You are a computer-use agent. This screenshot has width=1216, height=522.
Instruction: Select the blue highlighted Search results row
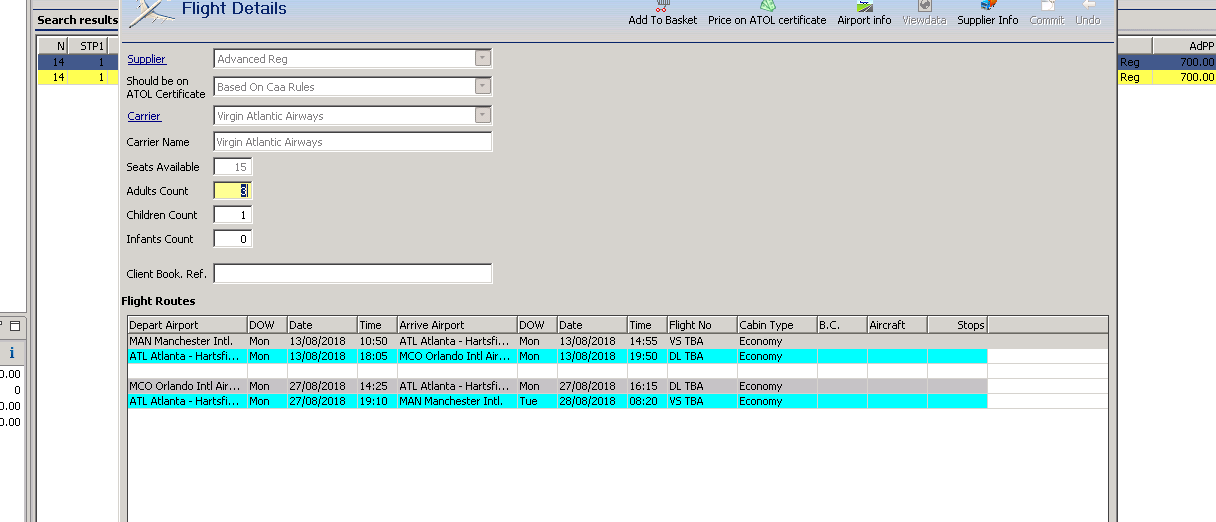tap(78, 62)
